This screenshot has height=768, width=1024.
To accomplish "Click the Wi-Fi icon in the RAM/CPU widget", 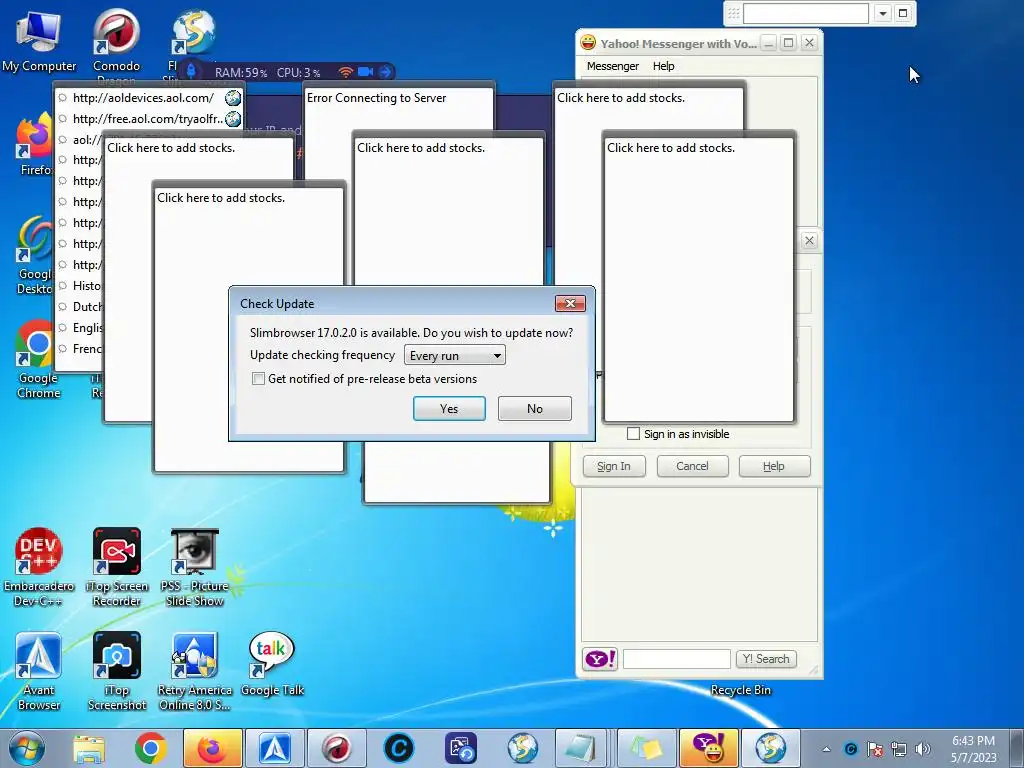I will [346, 72].
